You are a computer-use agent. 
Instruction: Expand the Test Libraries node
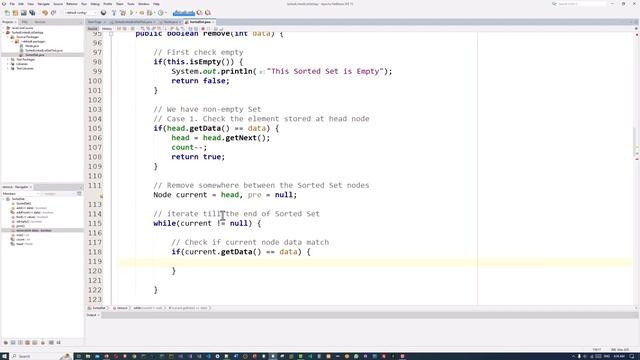[8, 68]
